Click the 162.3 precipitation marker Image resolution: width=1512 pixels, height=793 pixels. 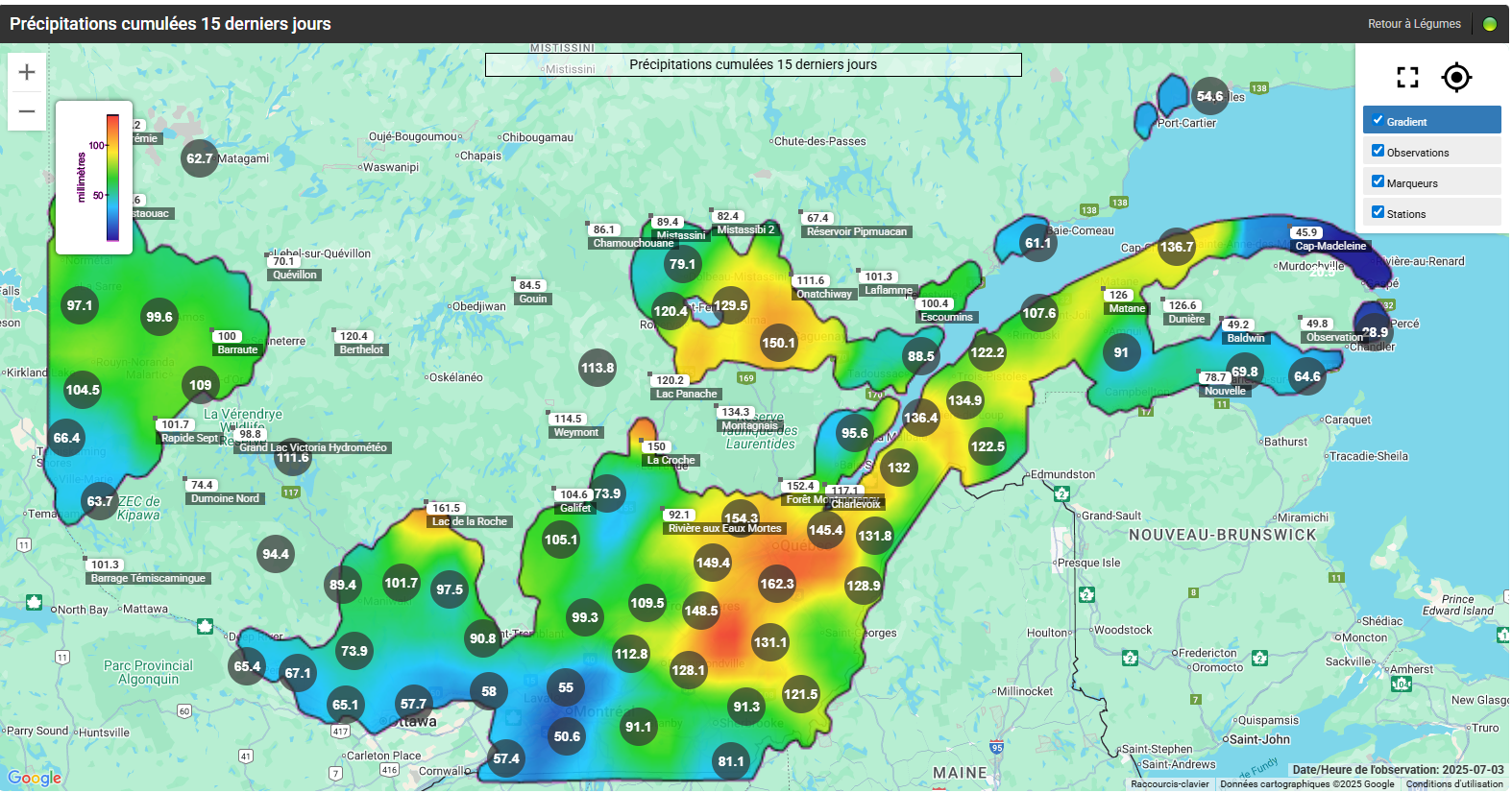(x=777, y=584)
